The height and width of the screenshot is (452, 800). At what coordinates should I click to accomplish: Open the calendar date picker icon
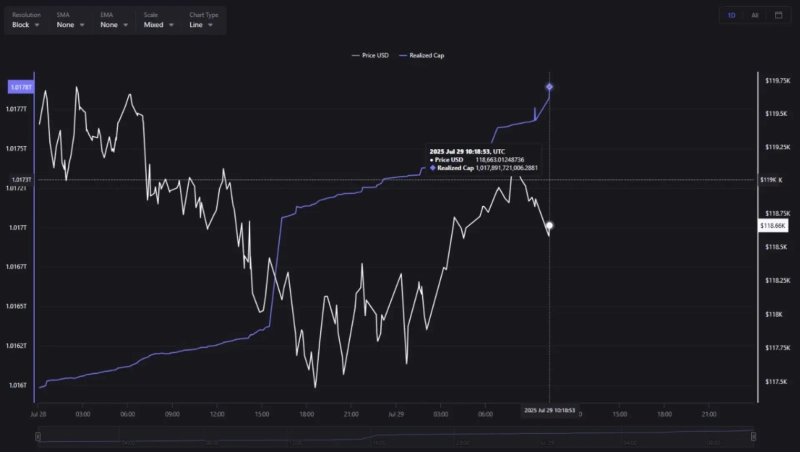click(779, 15)
